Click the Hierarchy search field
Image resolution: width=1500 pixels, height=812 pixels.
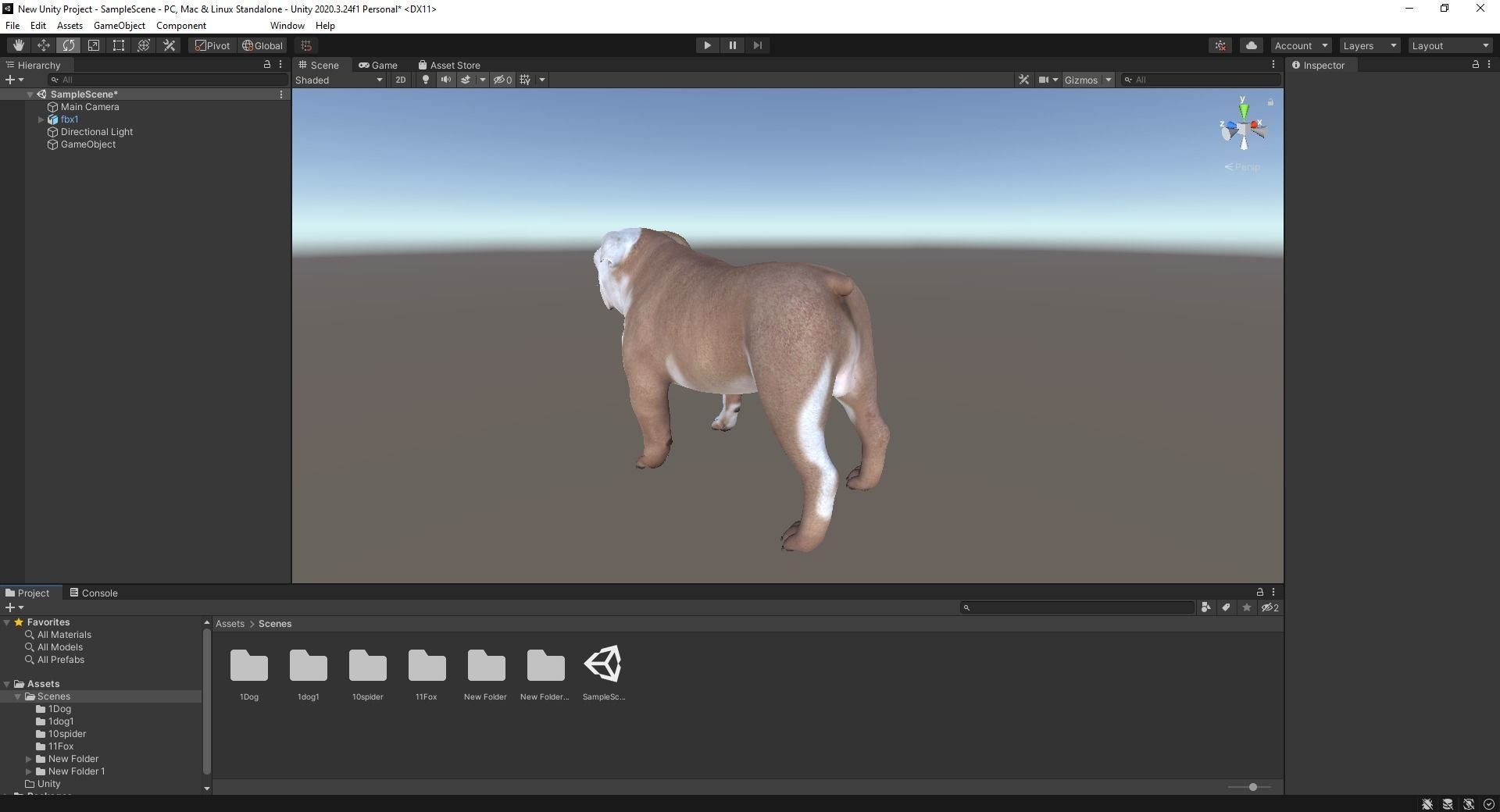167,80
